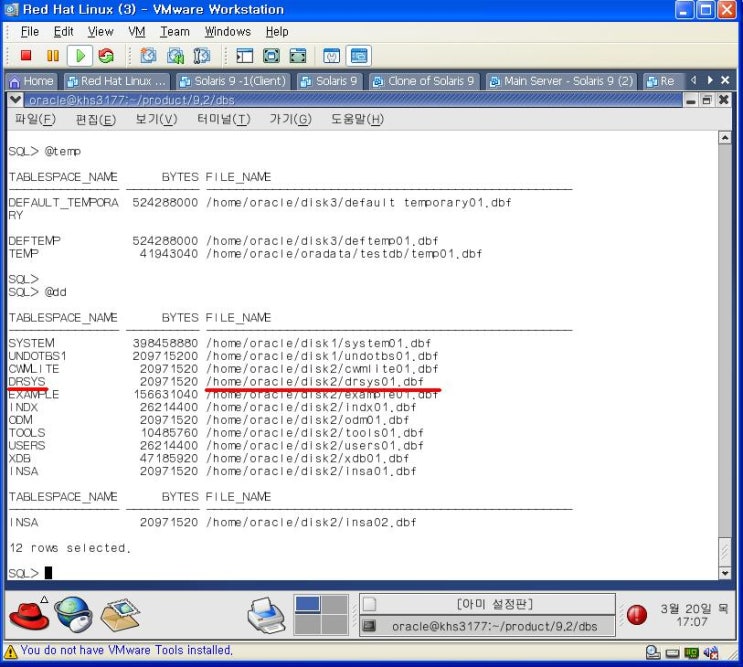Open the 편집(E) terminal menu
This screenshot has height=667, width=743.
[x=95, y=119]
